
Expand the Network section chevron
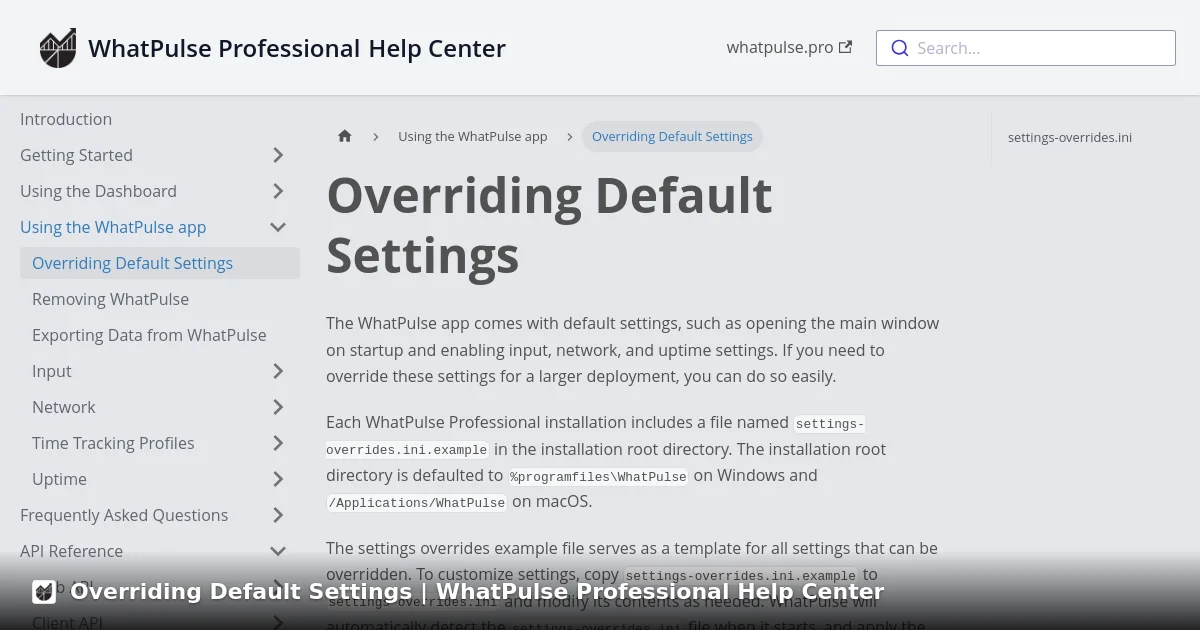(278, 407)
